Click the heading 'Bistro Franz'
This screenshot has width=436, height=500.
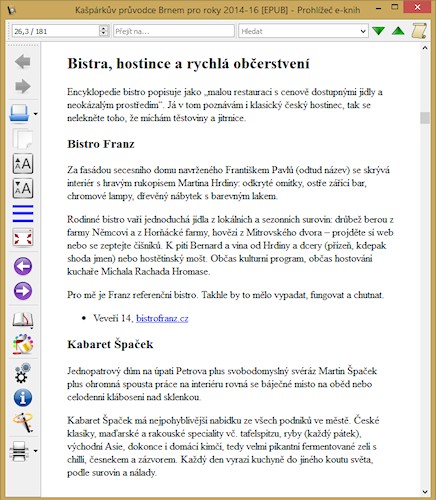point(101,144)
